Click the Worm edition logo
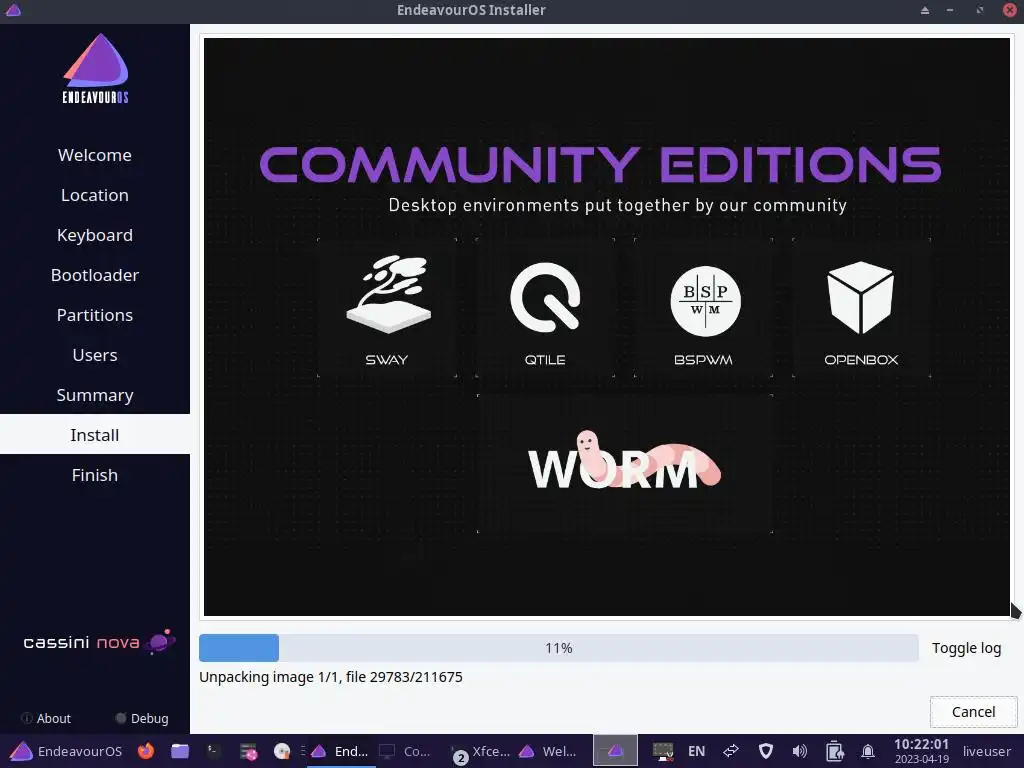1024x768 pixels. [x=624, y=461]
